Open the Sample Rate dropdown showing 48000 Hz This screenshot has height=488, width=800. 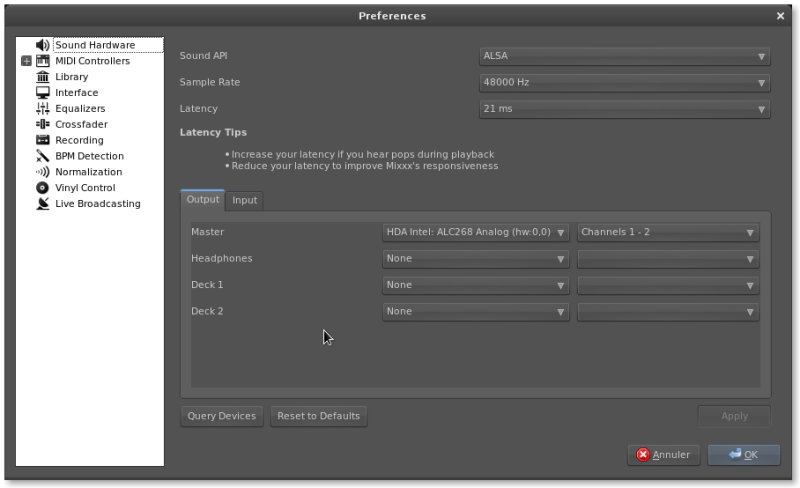click(624, 82)
